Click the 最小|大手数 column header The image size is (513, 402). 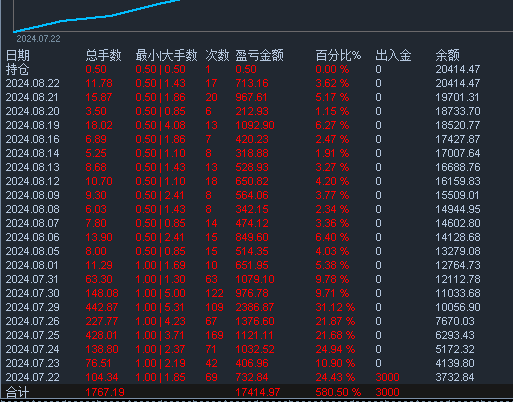[x=166, y=55]
